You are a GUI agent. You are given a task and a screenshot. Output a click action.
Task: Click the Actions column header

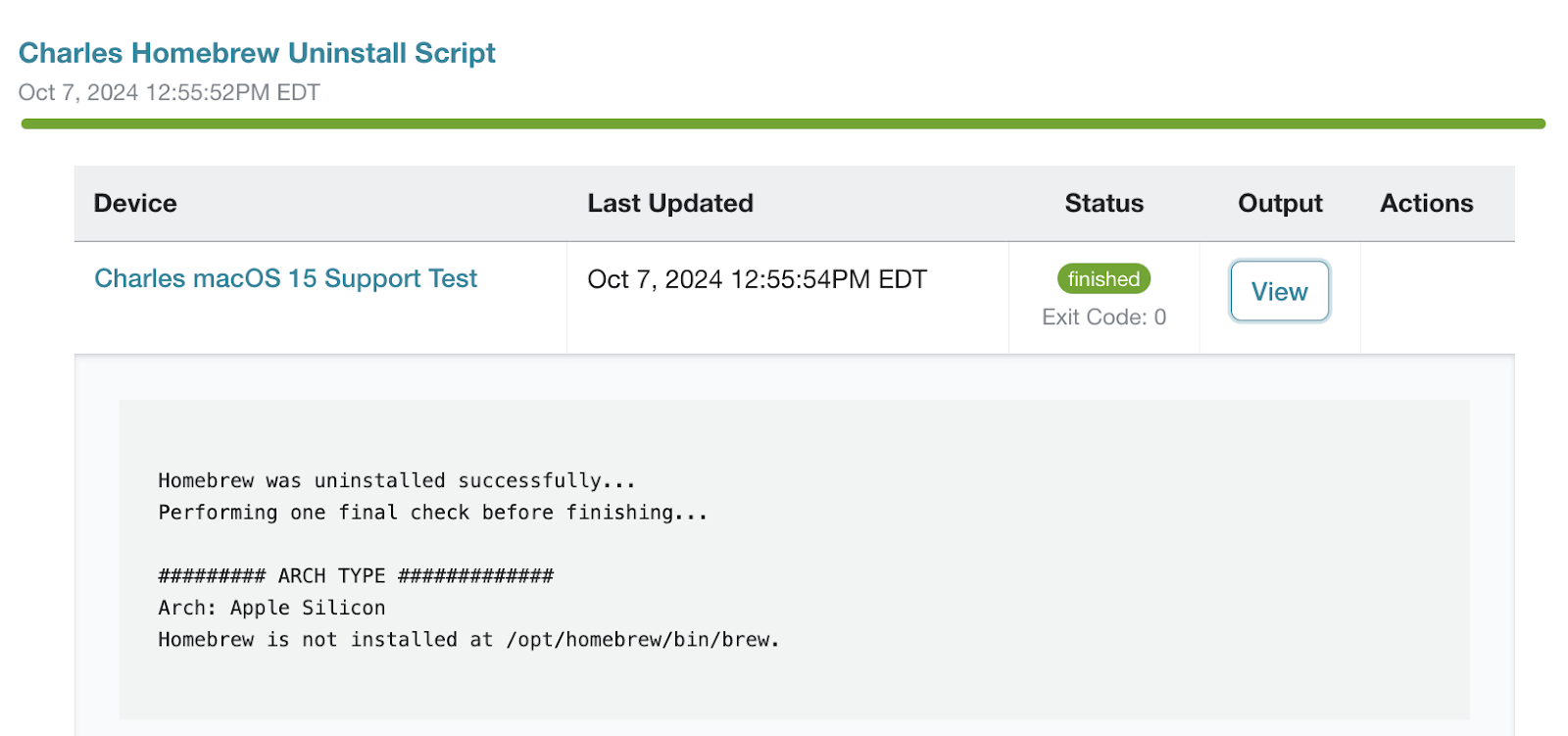point(1427,203)
